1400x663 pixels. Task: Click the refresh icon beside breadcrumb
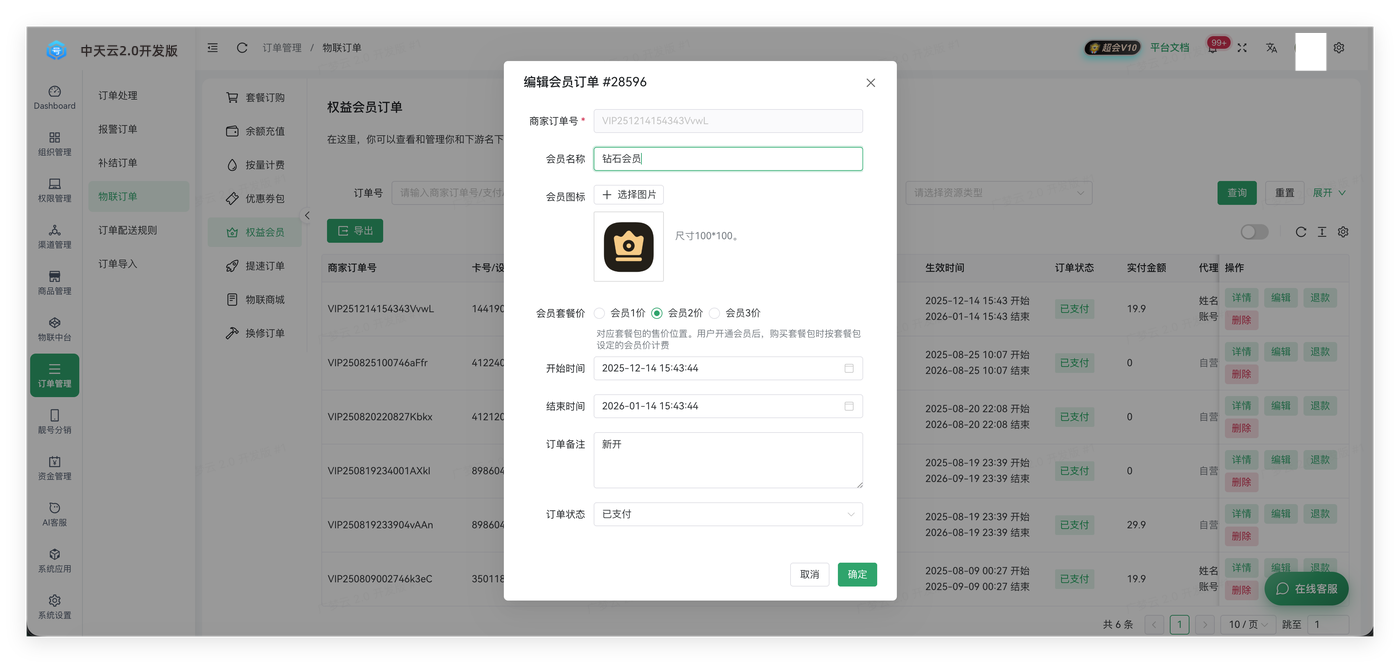(x=242, y=47)
